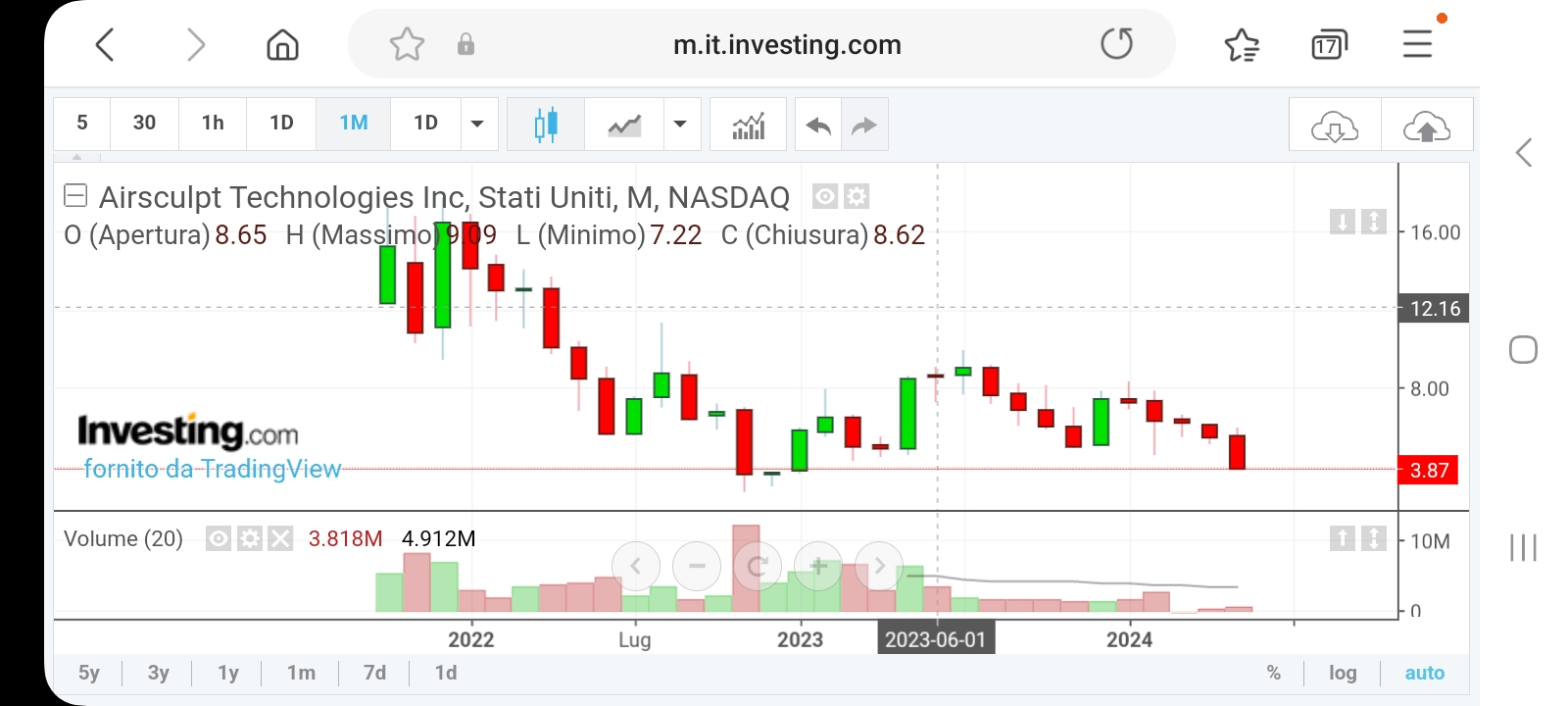This screenshot has height=706, width=1568.
Task: Maximize main chart pane
Action: click(1374, 222)
